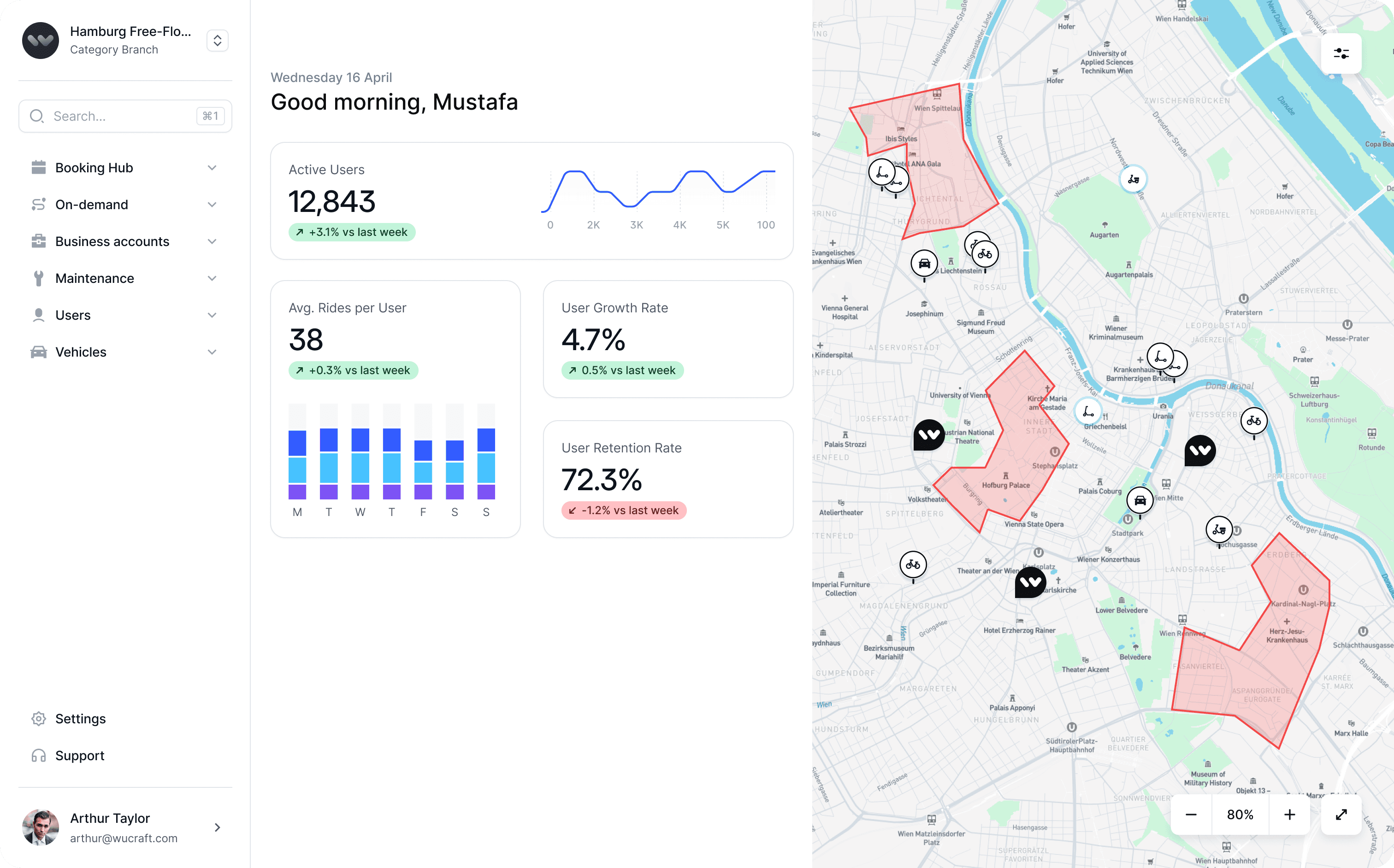Zoom out the map with minus button
Screen dimensions: 1394x868
(1191, 814)
